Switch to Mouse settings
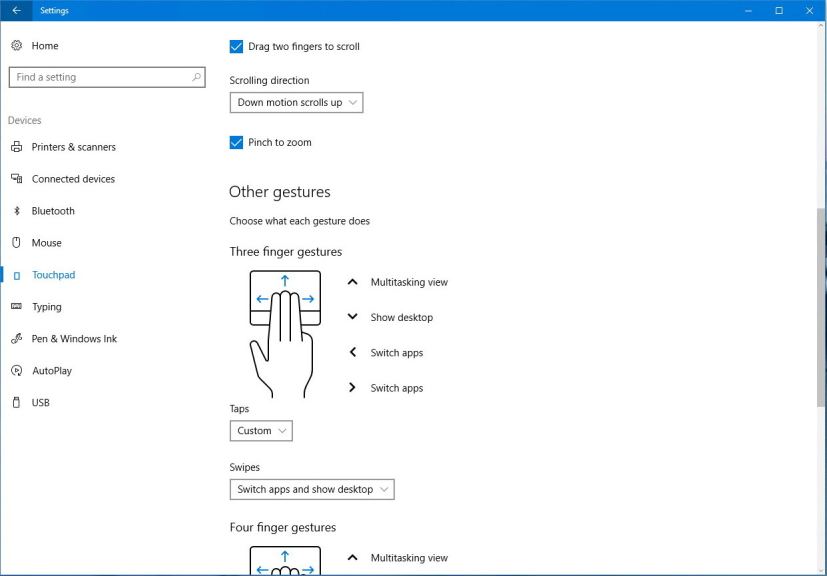This screenshot has height=576, width=827. pos(46,243)
